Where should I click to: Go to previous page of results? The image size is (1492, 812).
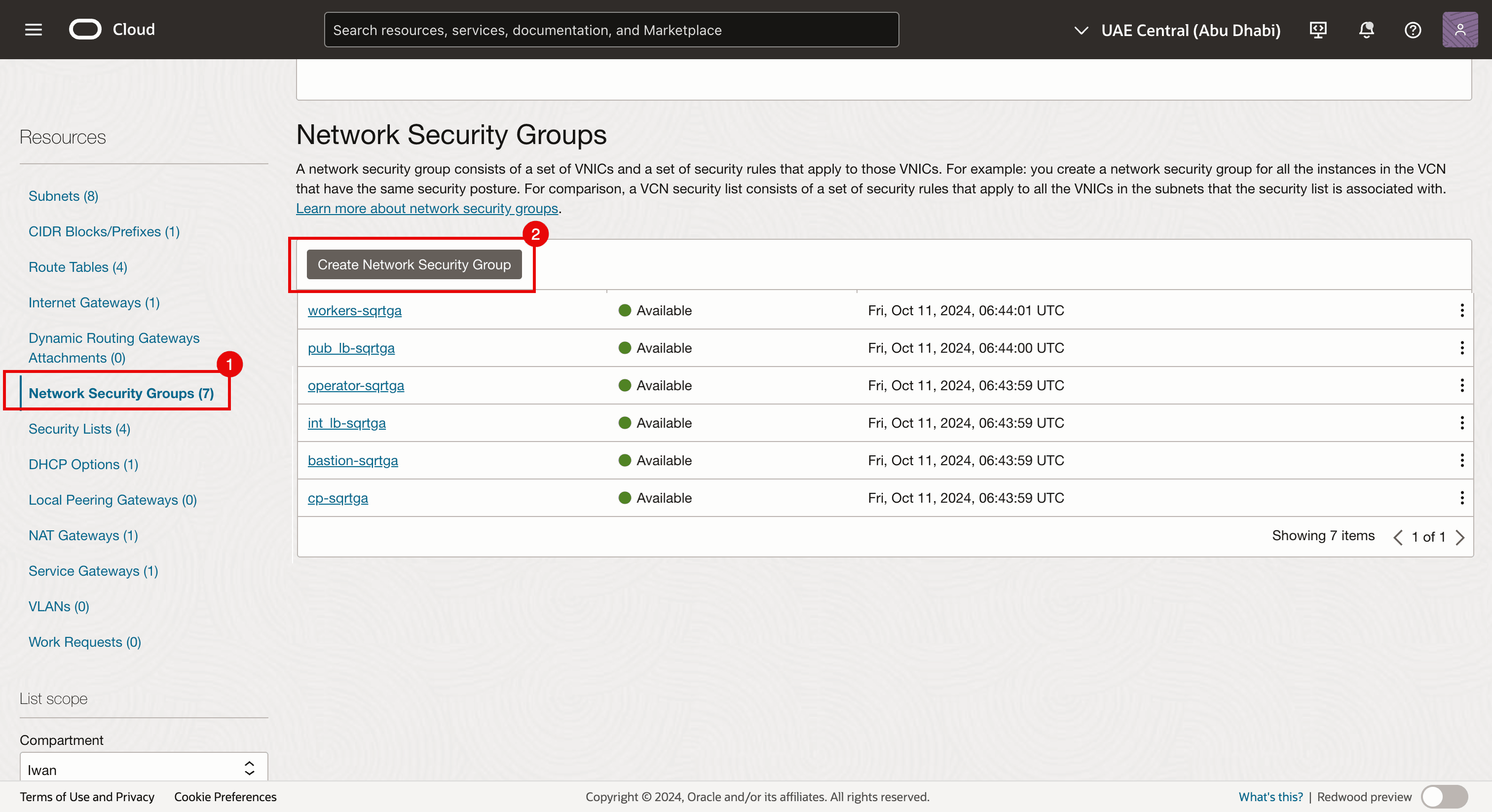[x=1398, y=538]
